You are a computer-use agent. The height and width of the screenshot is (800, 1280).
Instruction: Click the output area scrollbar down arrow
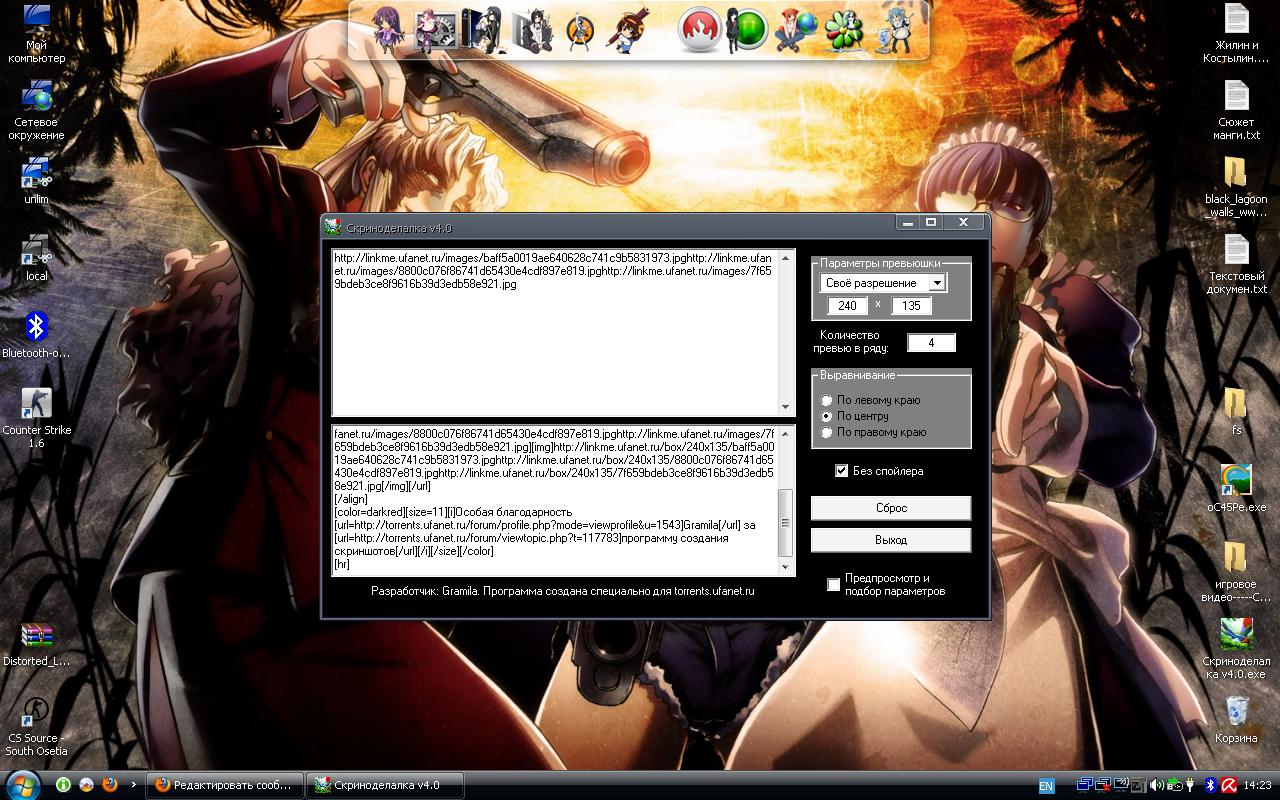[x=786, y=567]
